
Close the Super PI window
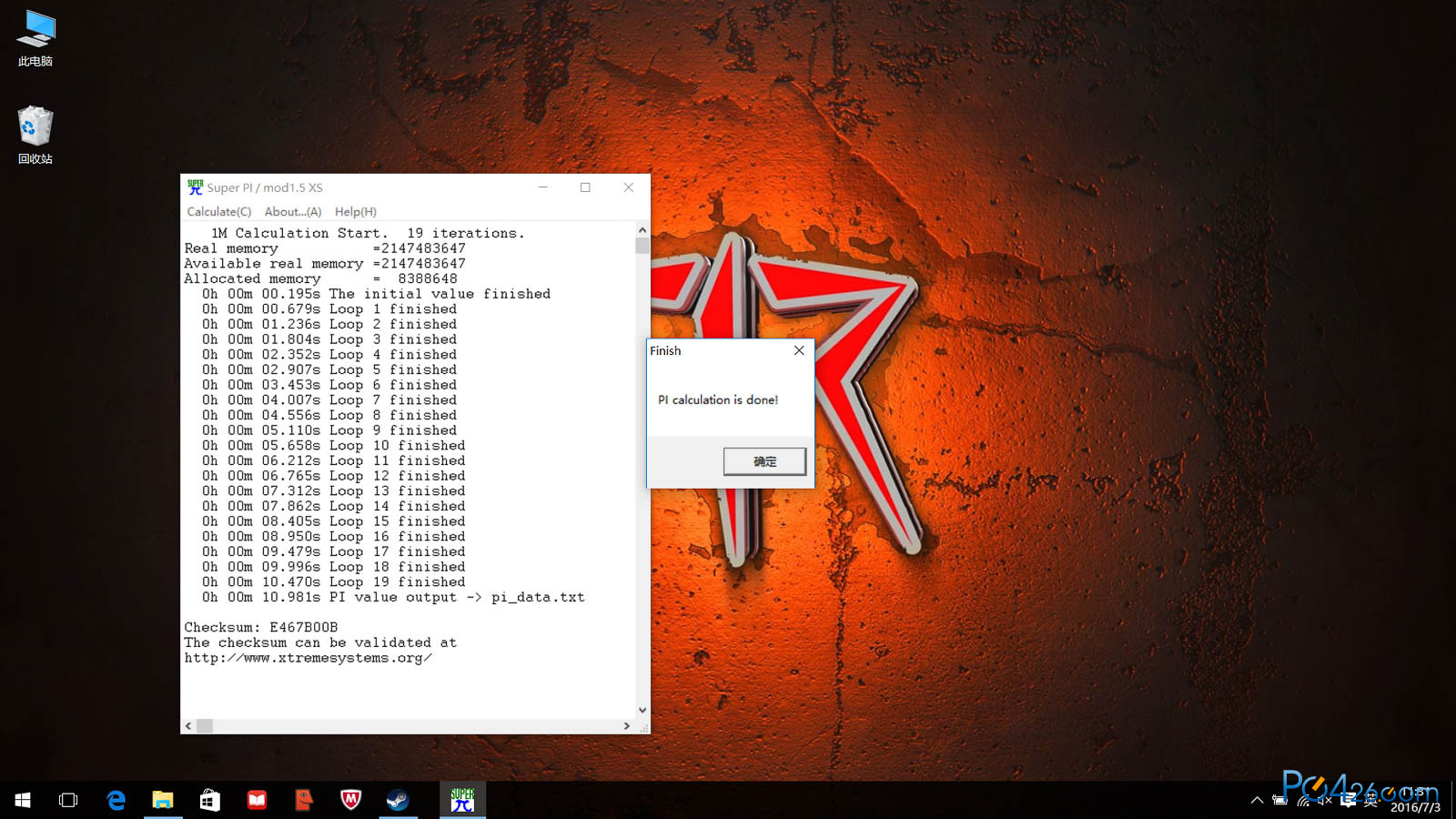pos(628,187)
